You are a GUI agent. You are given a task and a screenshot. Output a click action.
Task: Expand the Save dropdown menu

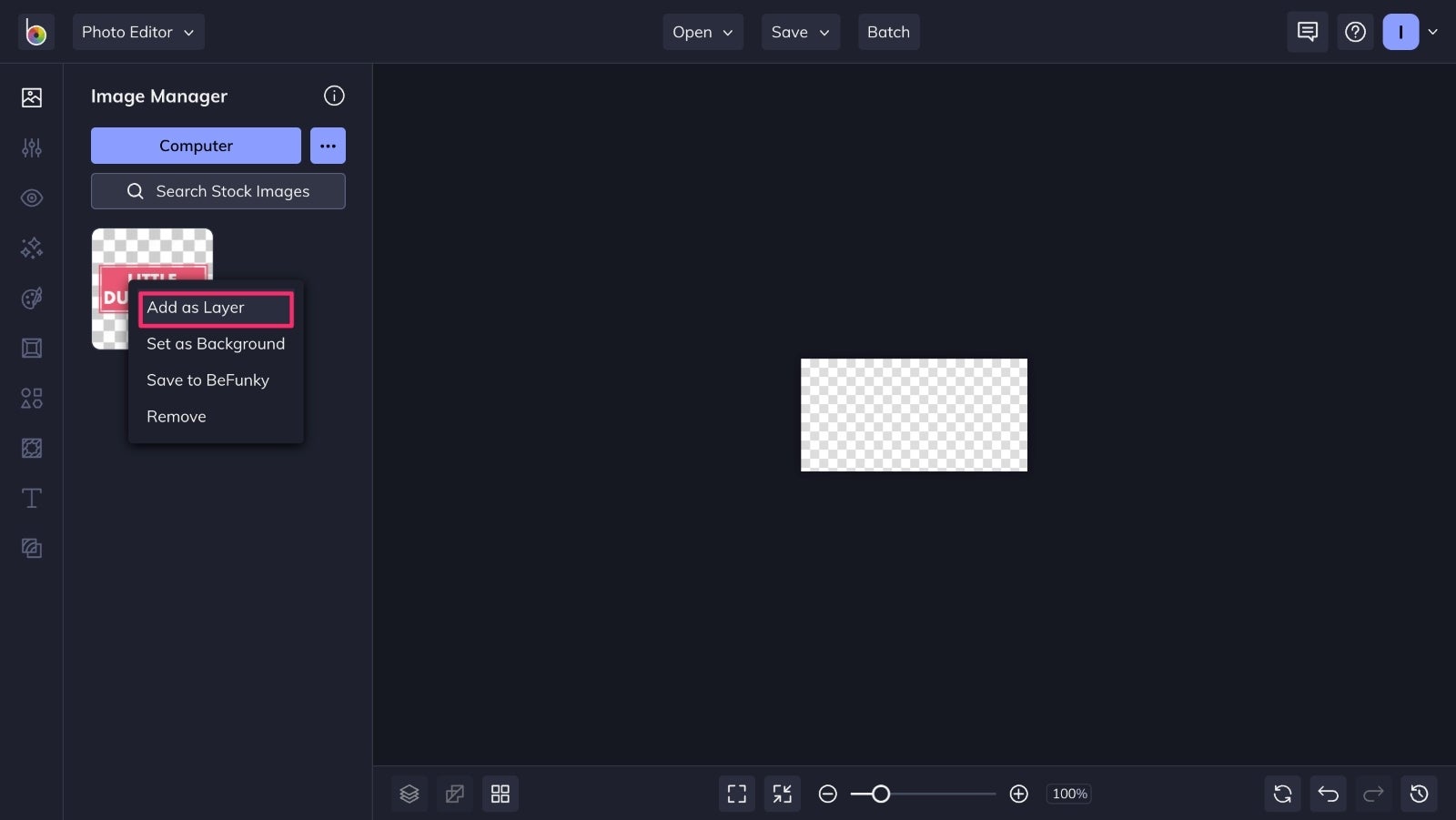coord(800,32)
